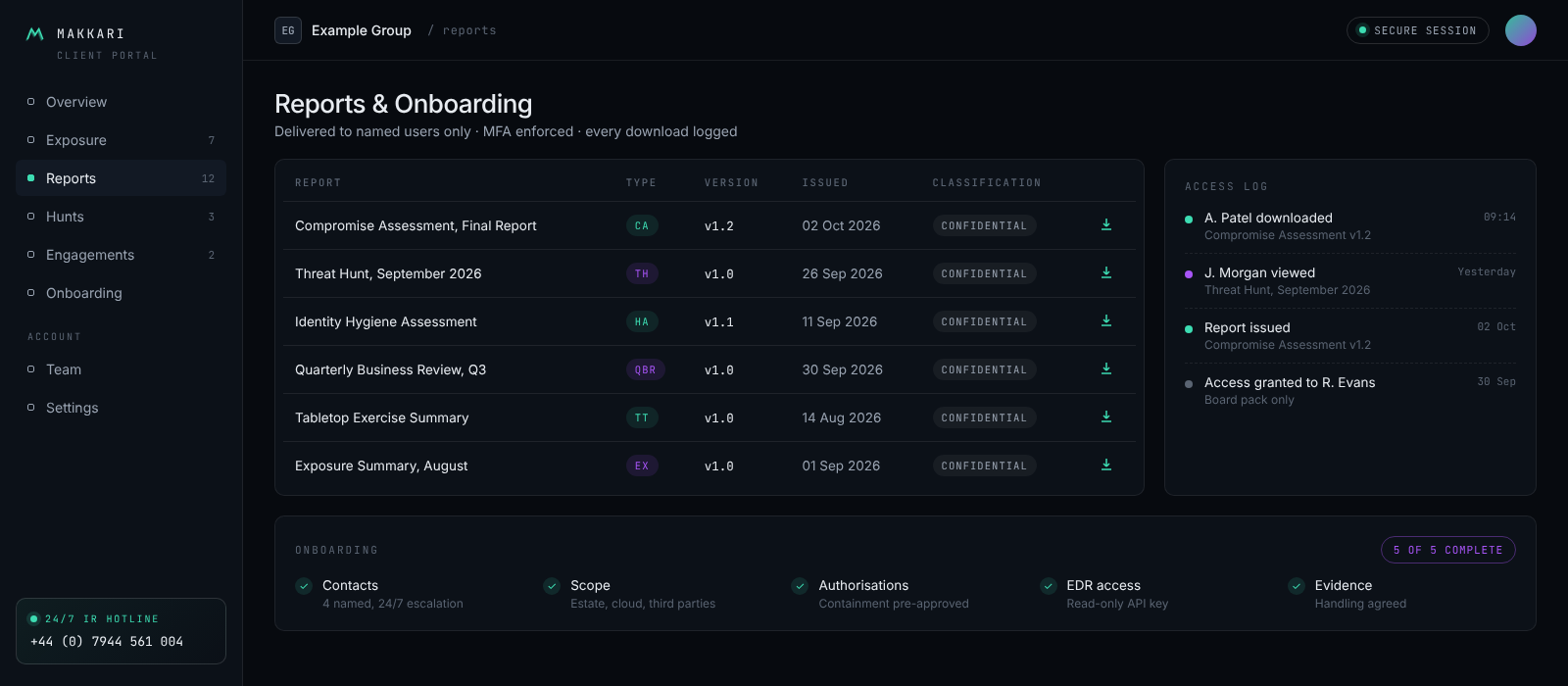Download Compromise Assessment, Final Report

(1106, 225)
